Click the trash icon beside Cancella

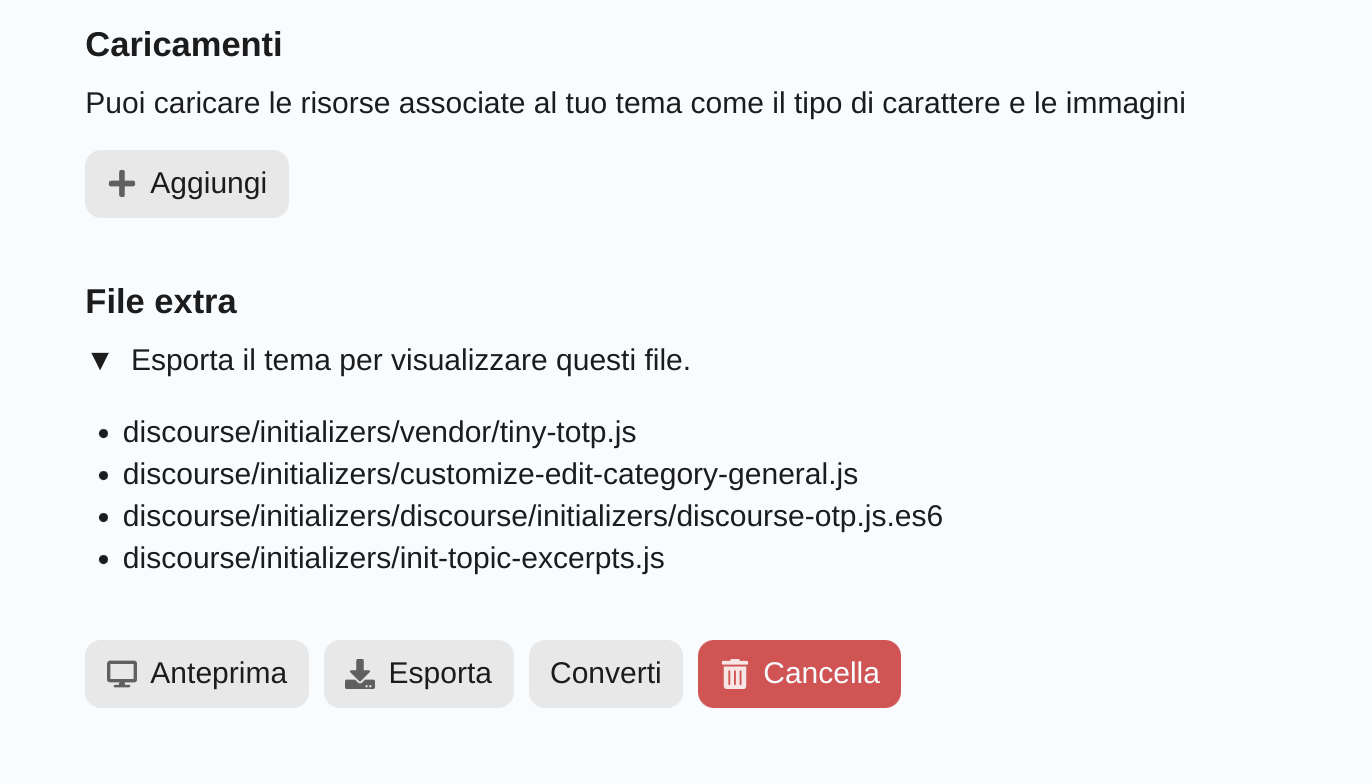click(x=735, y=674)
